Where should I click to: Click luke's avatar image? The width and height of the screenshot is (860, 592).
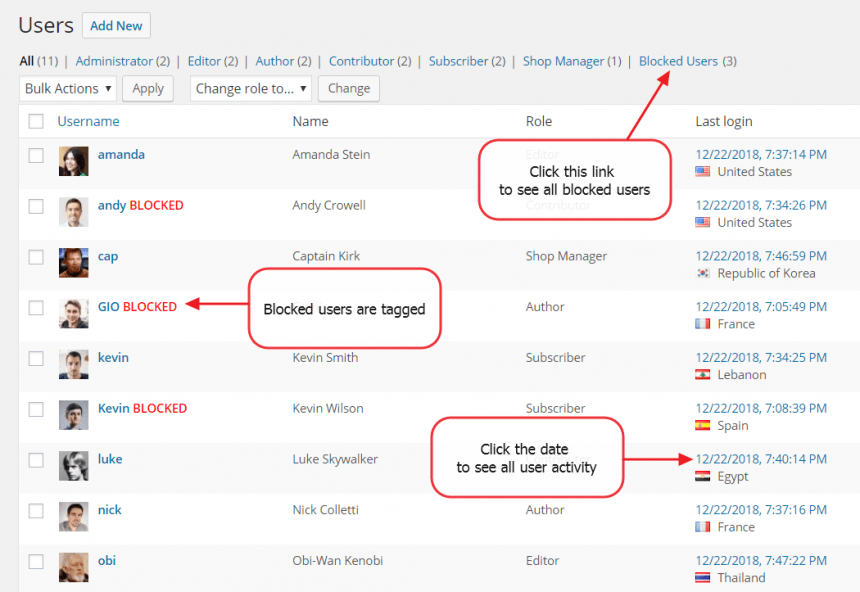[73, 466]
